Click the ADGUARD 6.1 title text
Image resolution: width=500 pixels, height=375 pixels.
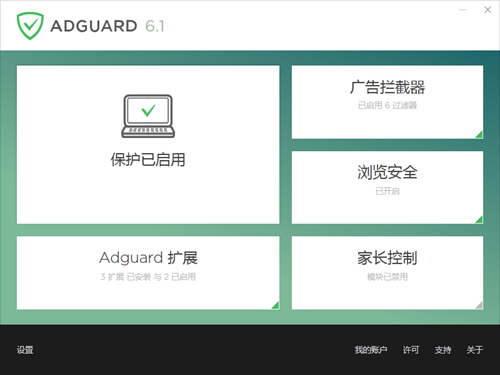pyautogui.click(x=107, y=26)
